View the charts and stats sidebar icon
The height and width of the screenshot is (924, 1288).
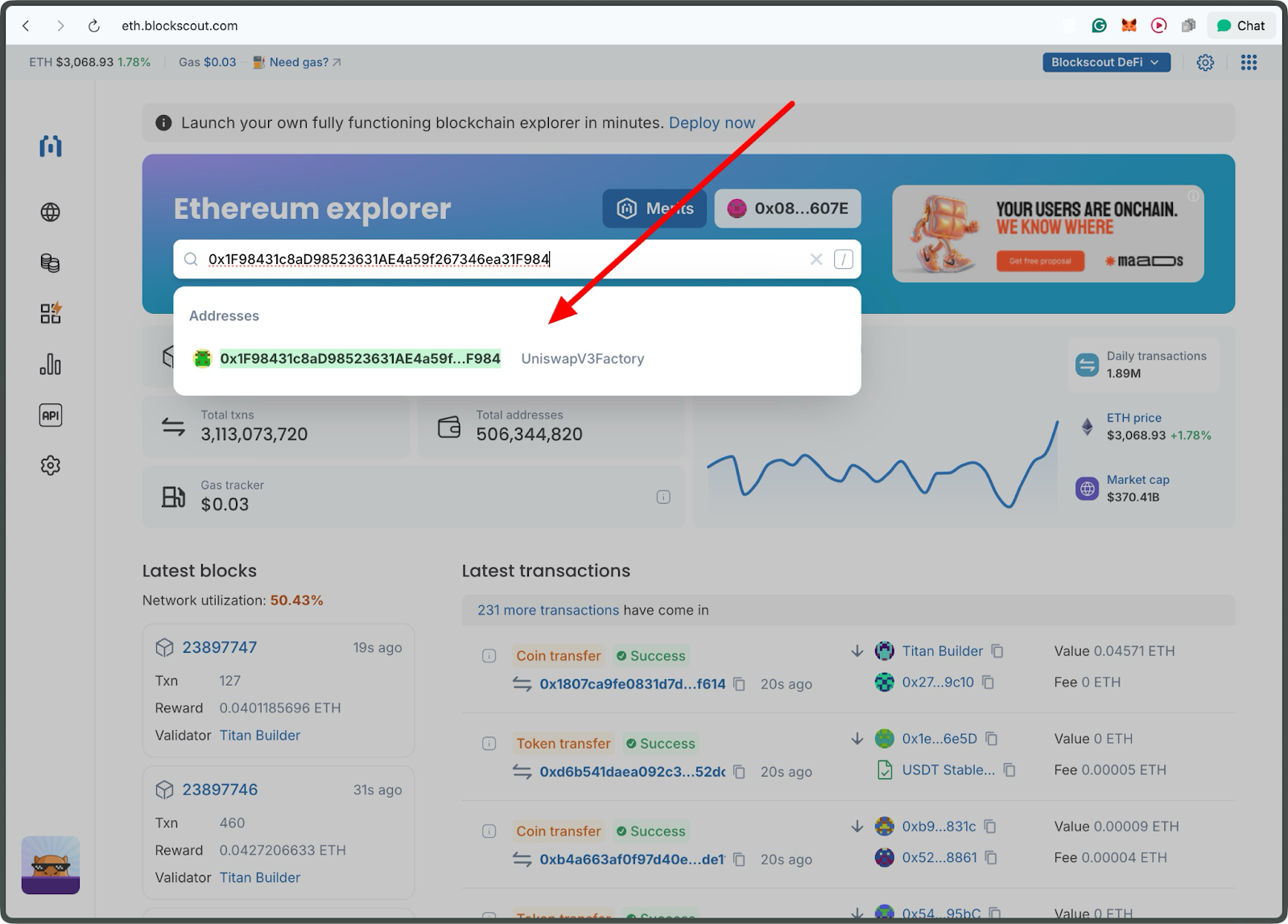pos(51,365)
